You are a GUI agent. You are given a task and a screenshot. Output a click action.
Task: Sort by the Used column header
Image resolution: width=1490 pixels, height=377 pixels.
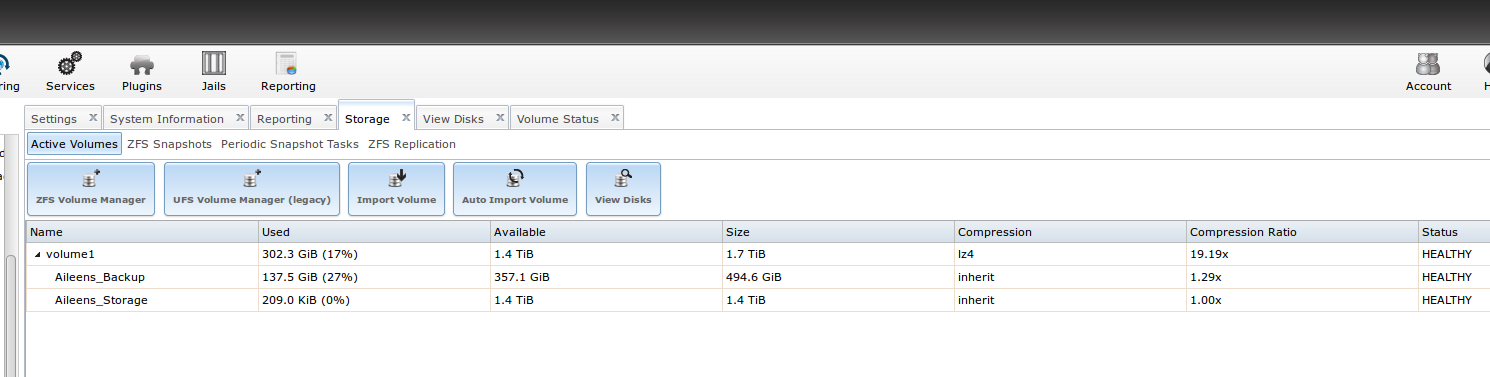pos(374,232)
